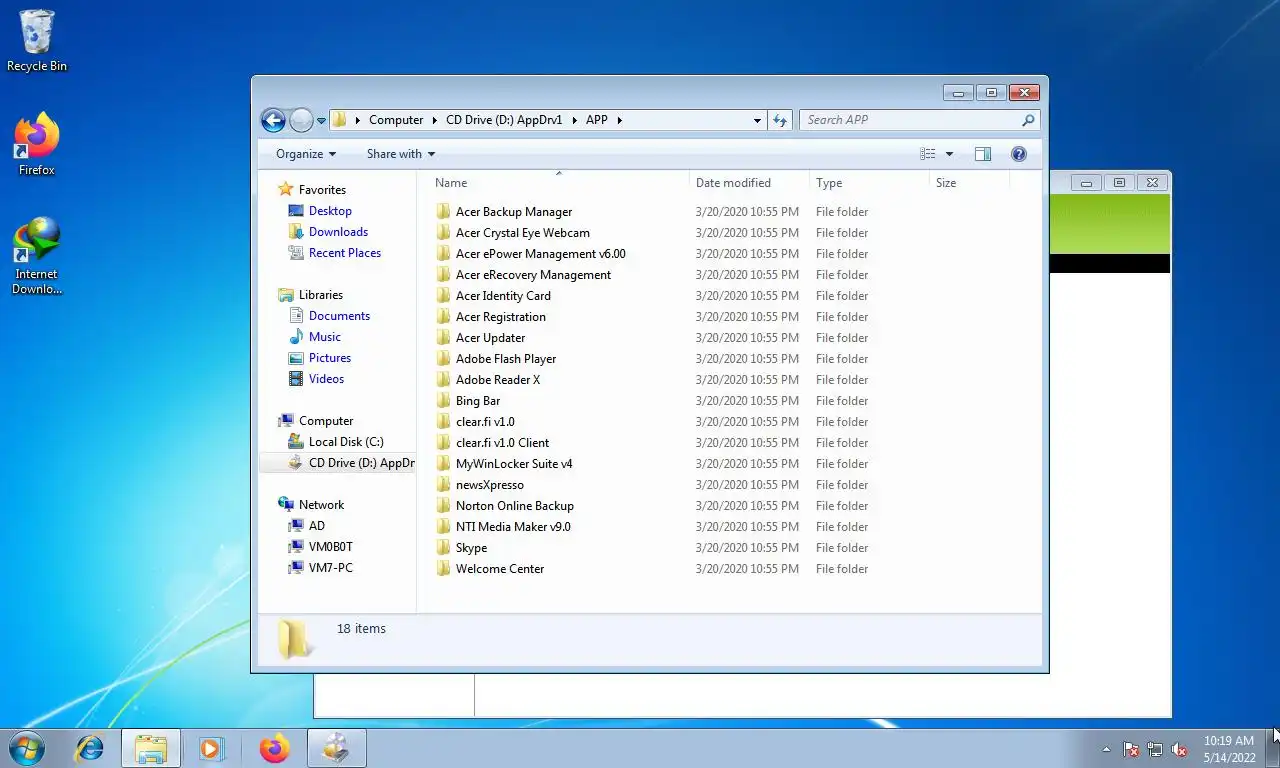This screenshot has width=1280, height=768.
Task: Sort by Date modified column header
Action: point(748,183)
